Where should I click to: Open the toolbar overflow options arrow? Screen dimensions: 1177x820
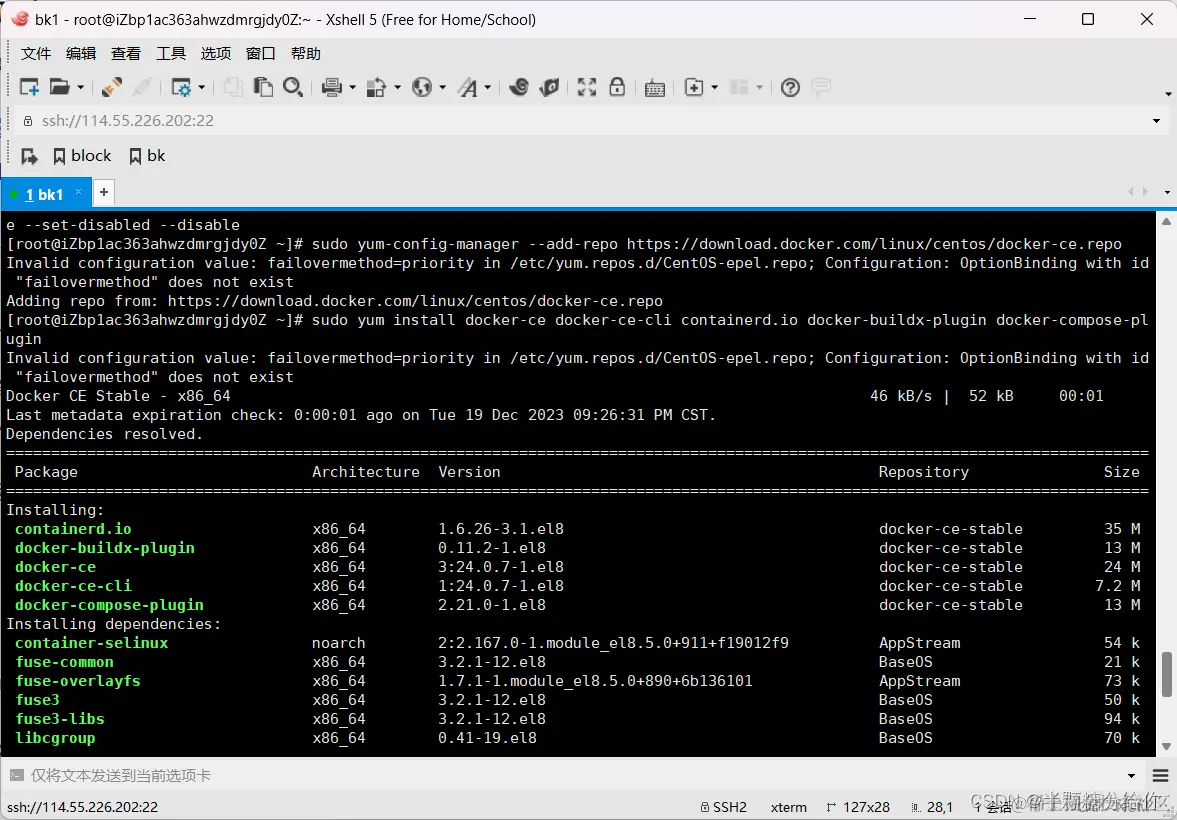pos(1168,94)
